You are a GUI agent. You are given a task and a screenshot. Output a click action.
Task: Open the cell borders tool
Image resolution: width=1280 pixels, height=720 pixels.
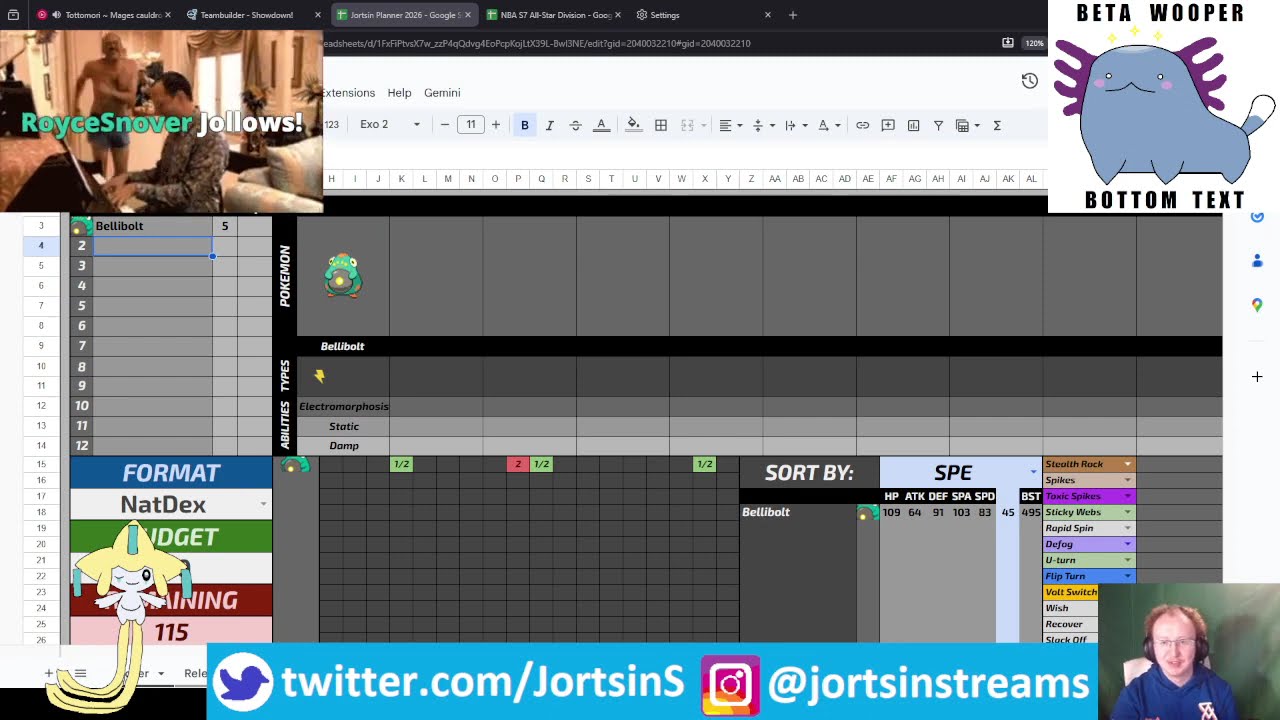661,125
